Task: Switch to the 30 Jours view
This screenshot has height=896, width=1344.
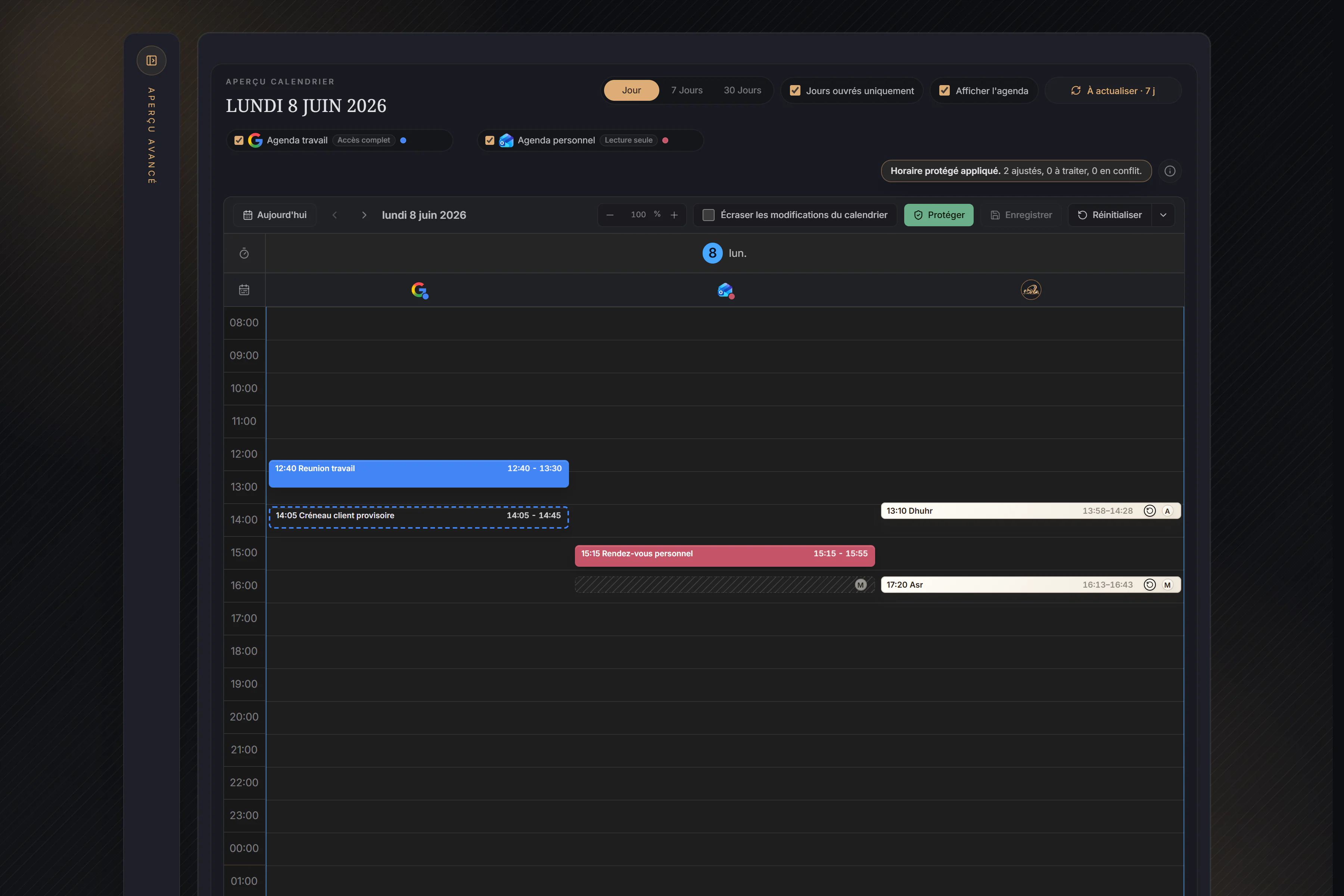Action: click(742, 90)
